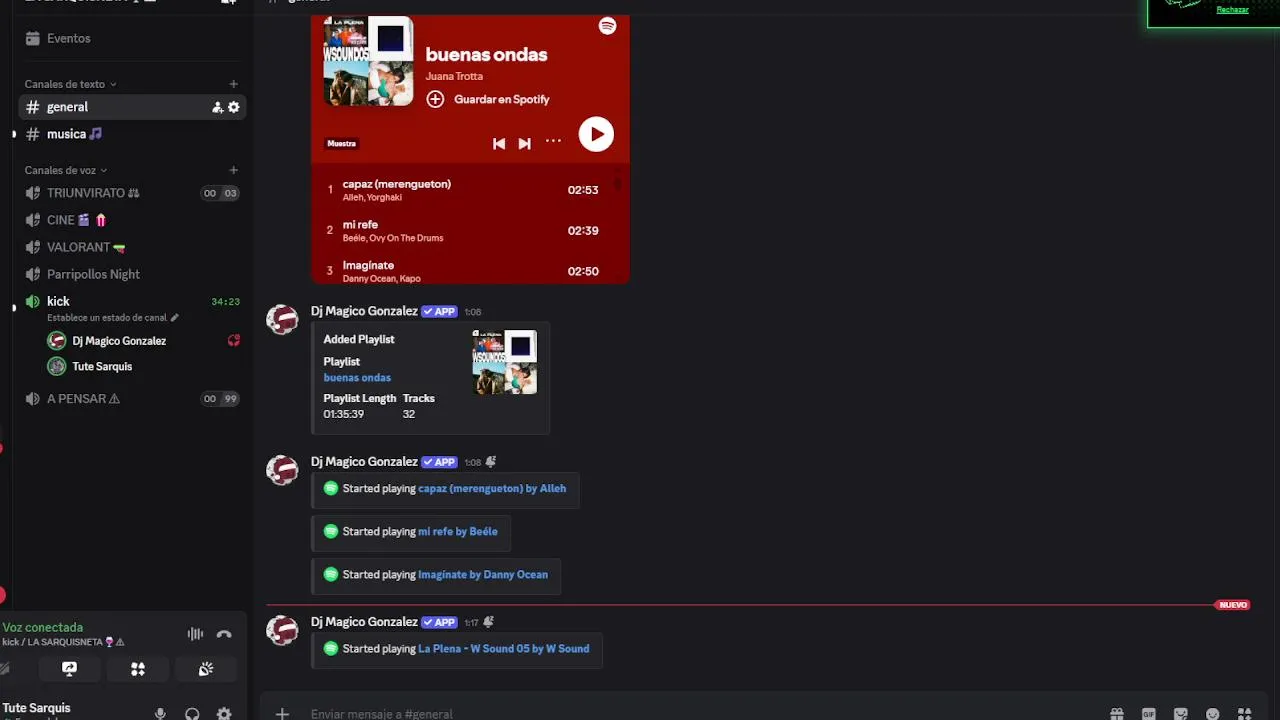Viewport: 1280px width, 720px height.
Task: Open noise suppression waveform icon
Action: (195, 634)
